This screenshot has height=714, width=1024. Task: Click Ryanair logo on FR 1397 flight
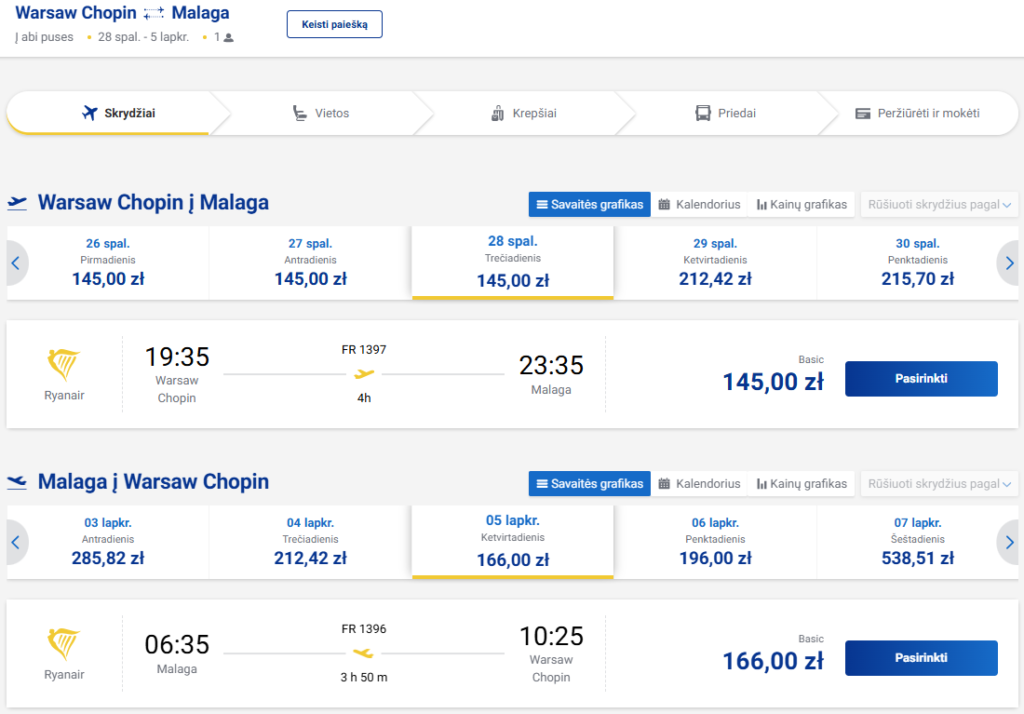tap(63, 365)
